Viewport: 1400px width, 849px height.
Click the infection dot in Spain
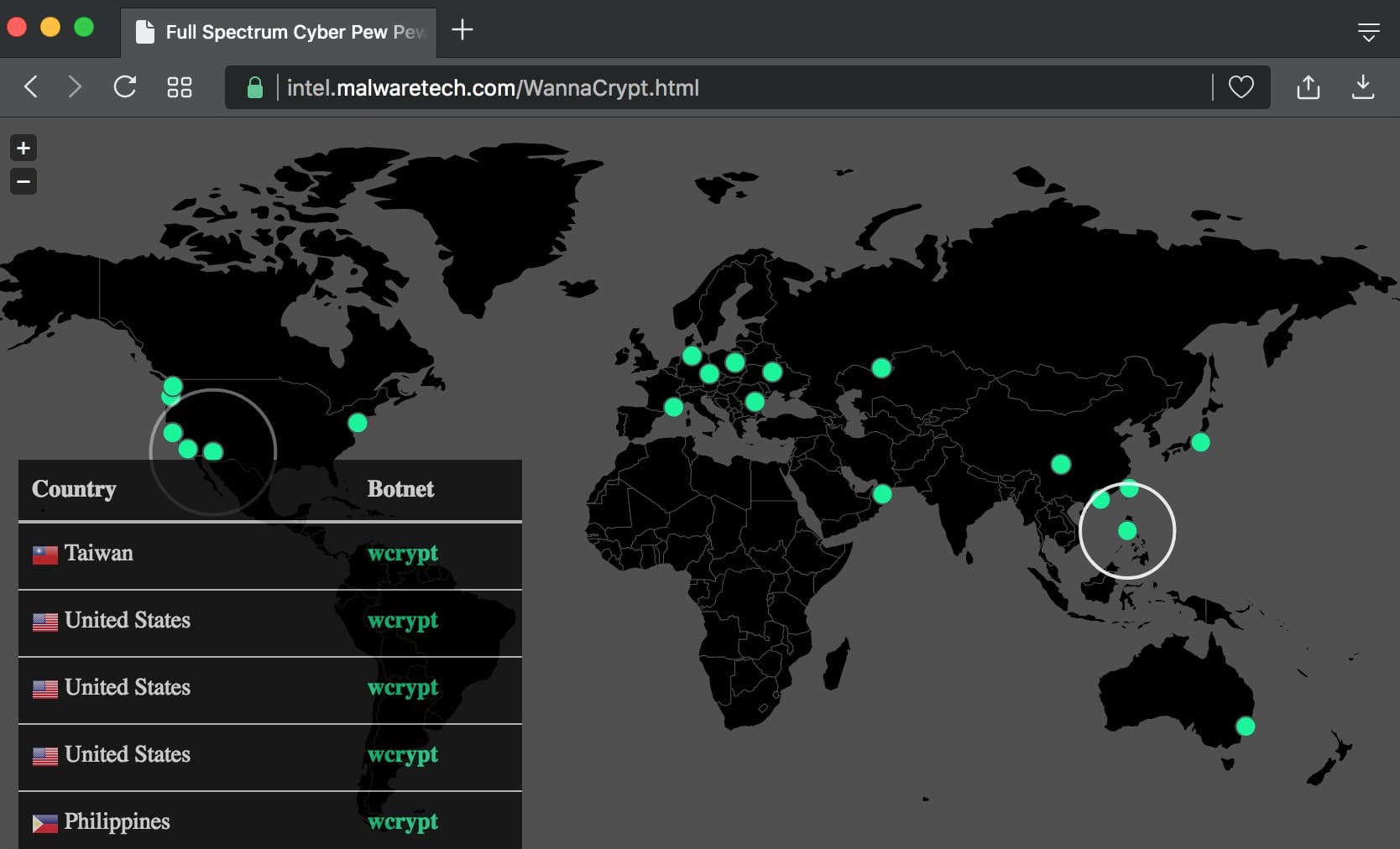(673, 408)
